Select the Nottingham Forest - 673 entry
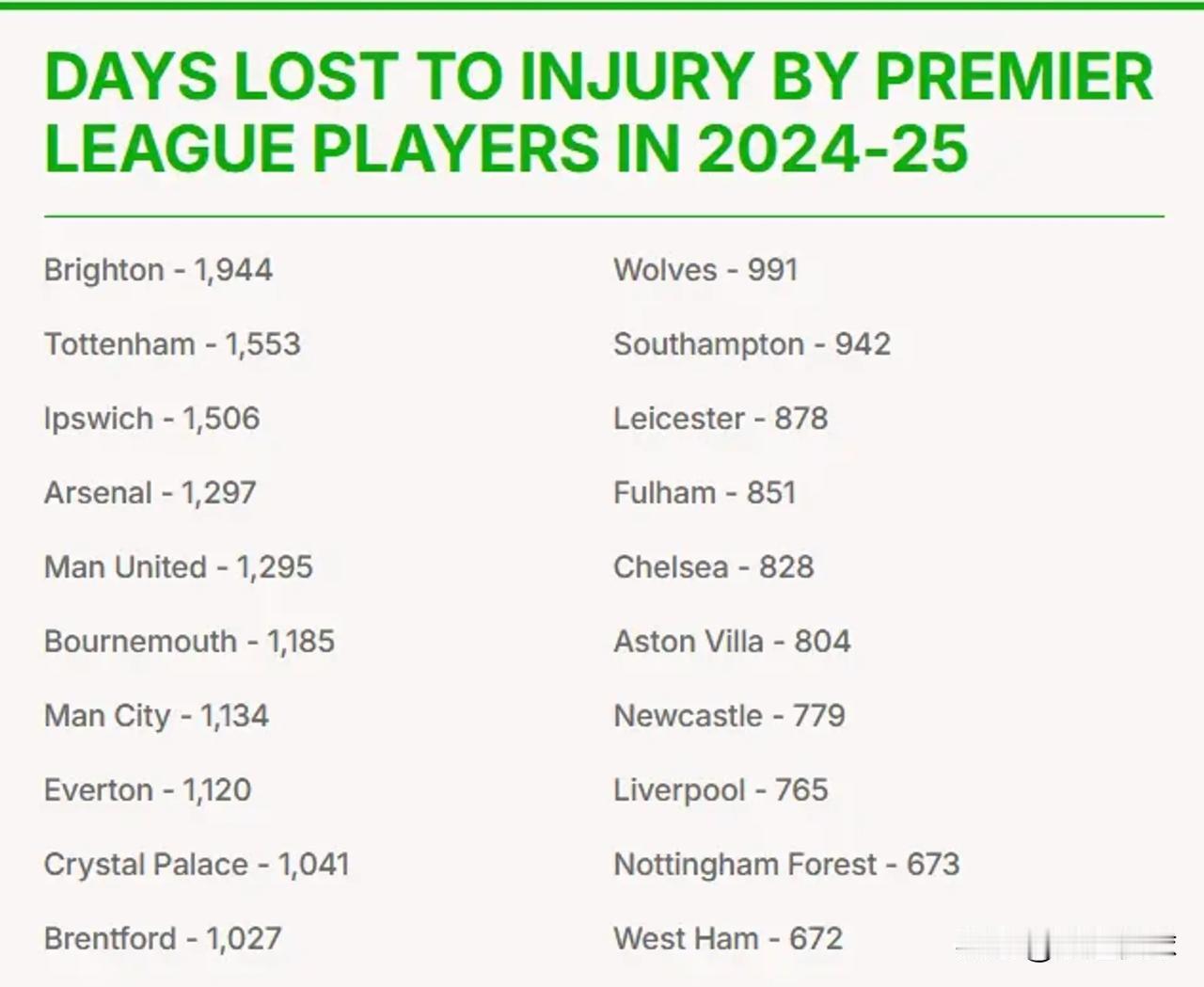Image resolution: width=1204 pixels, height=987 pixels. 786,865
